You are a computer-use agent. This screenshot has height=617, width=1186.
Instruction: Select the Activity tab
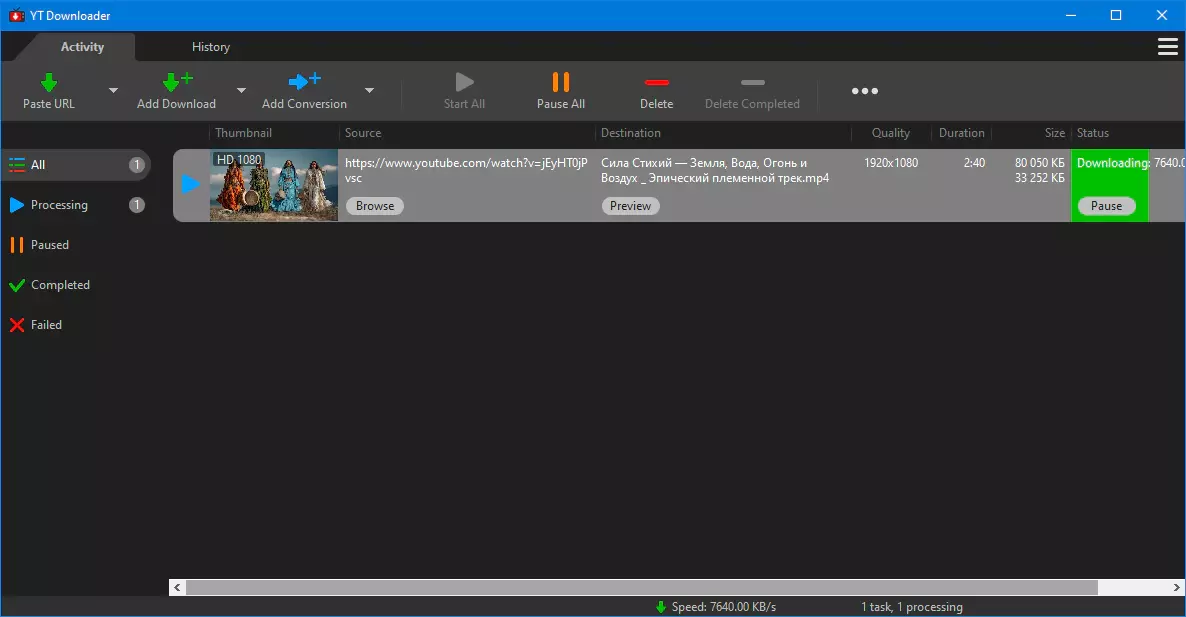(82, 47)
